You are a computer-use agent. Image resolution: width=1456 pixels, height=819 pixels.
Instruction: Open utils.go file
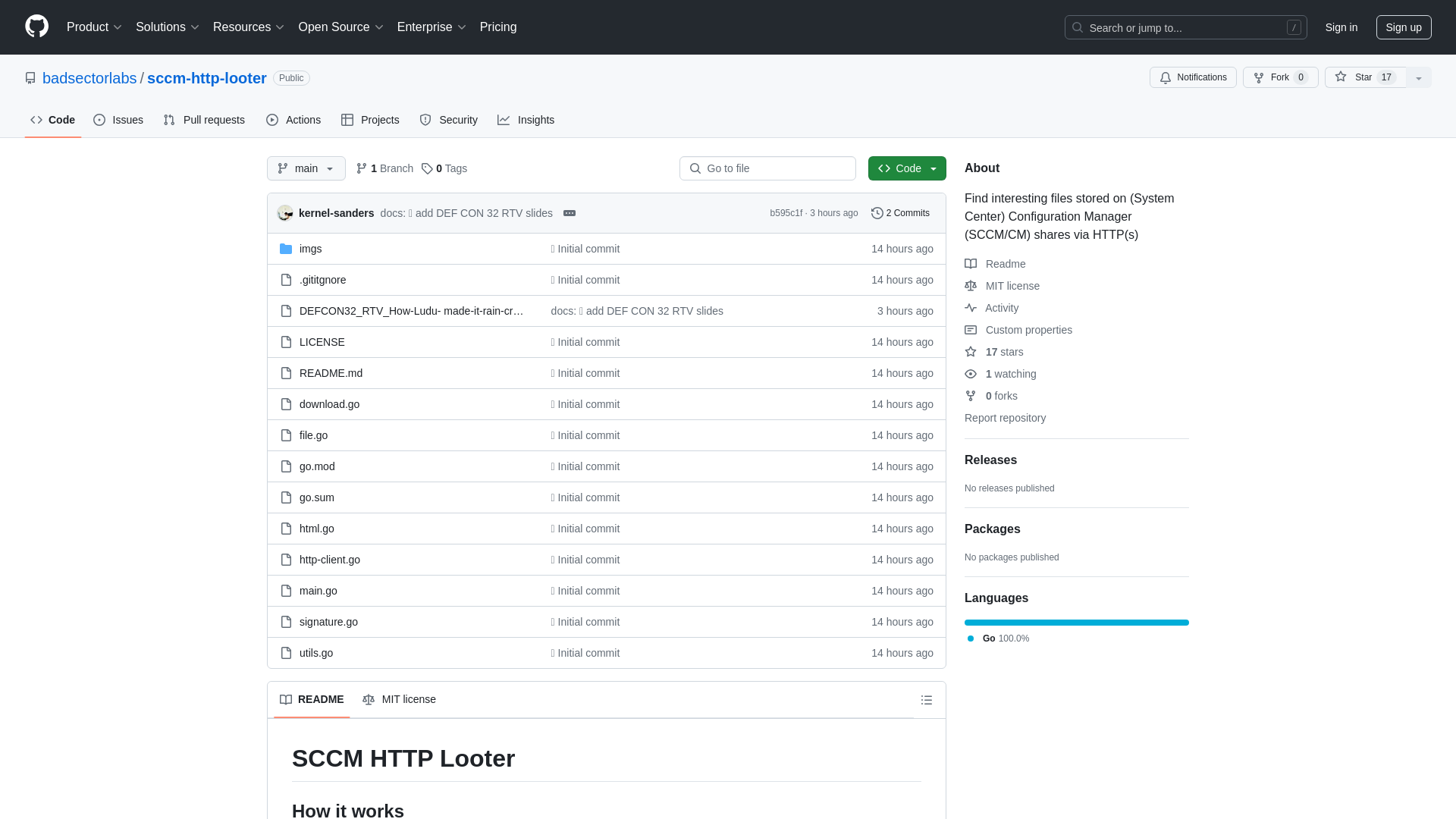pos(315,653)
